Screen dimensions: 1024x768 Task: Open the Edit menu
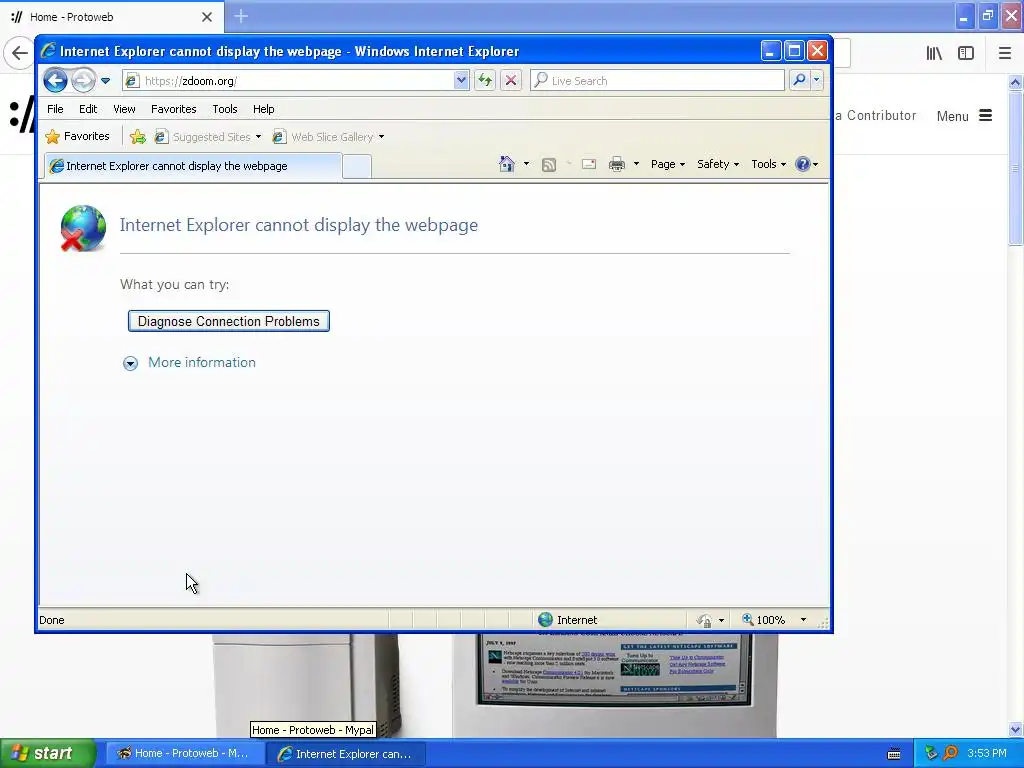point(88,109)
